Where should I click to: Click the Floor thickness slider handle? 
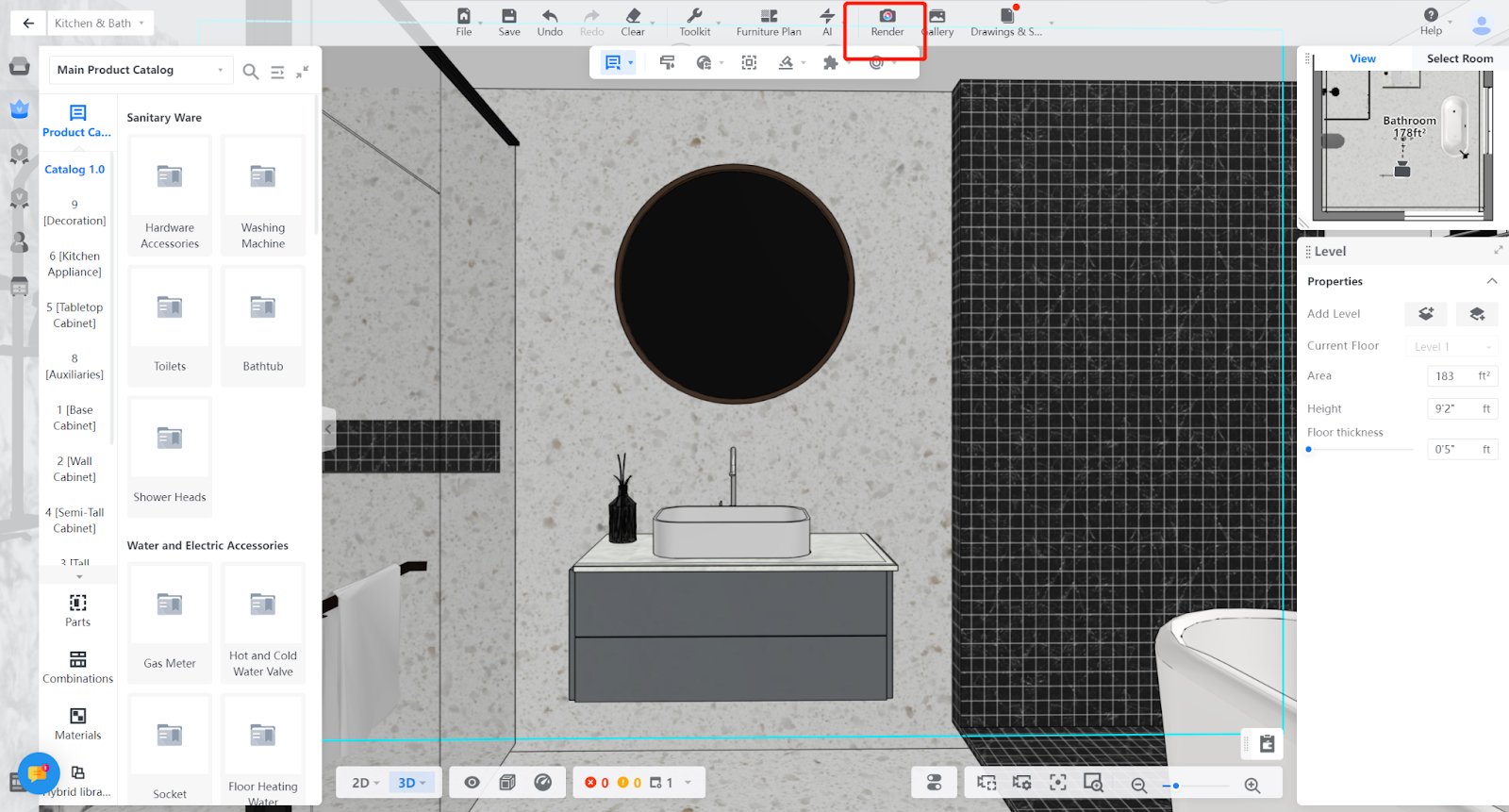click(x=1309, y=449)
